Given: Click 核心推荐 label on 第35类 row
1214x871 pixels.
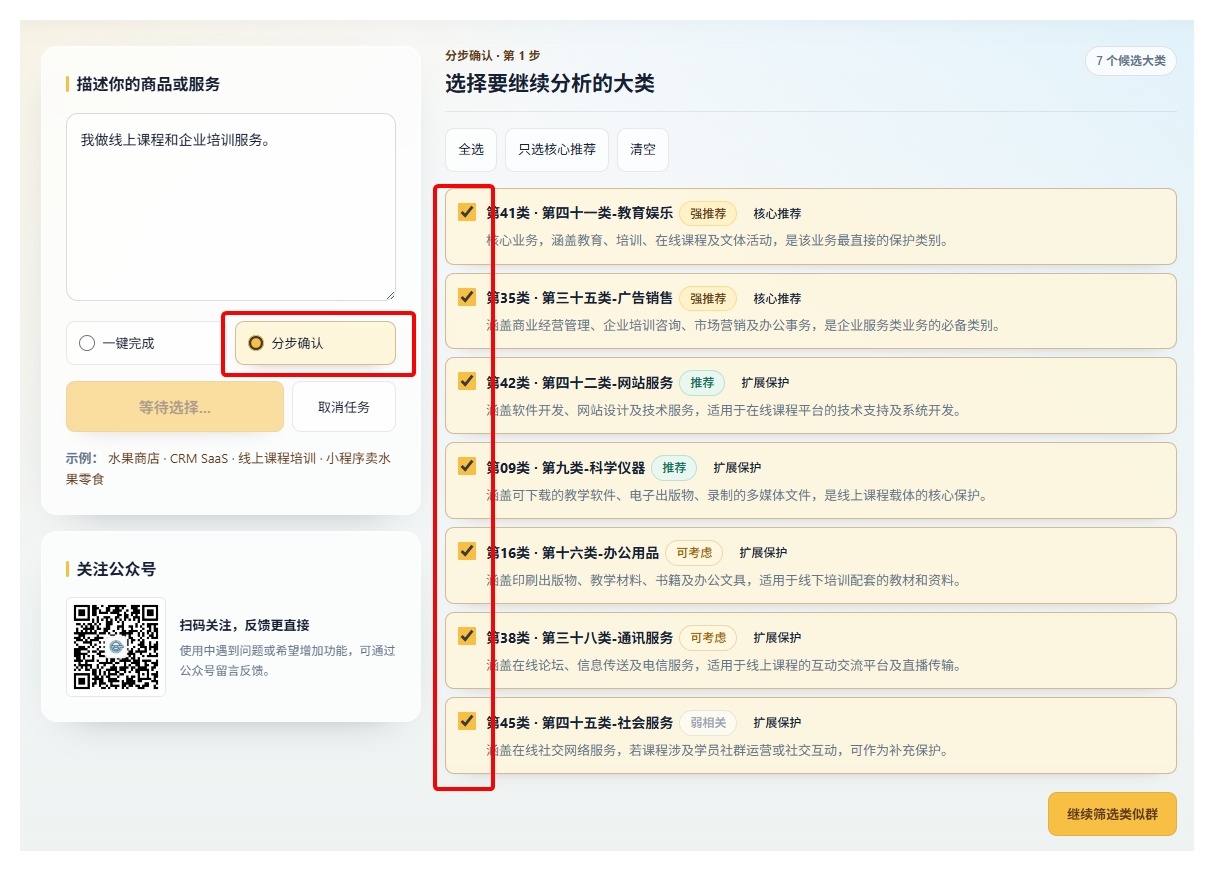Looking at the screenshot, I should coord(777,298).
